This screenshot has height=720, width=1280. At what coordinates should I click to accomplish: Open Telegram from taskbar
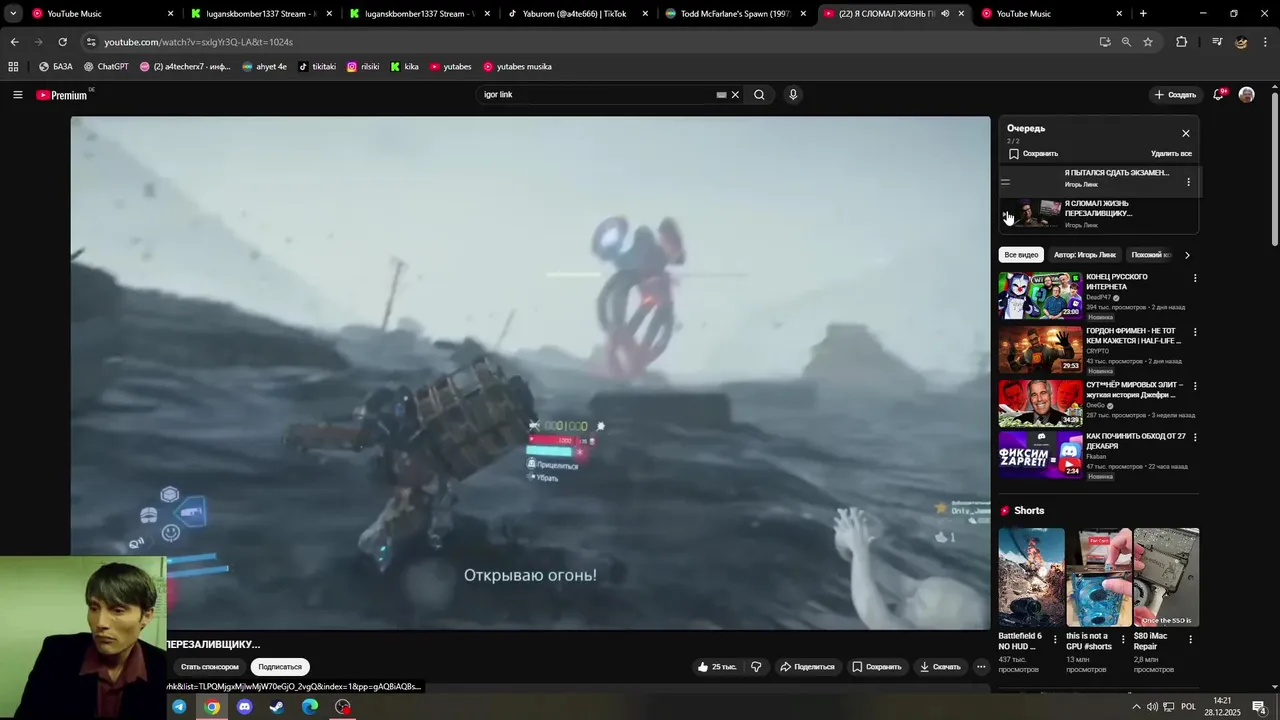point(179,707)
